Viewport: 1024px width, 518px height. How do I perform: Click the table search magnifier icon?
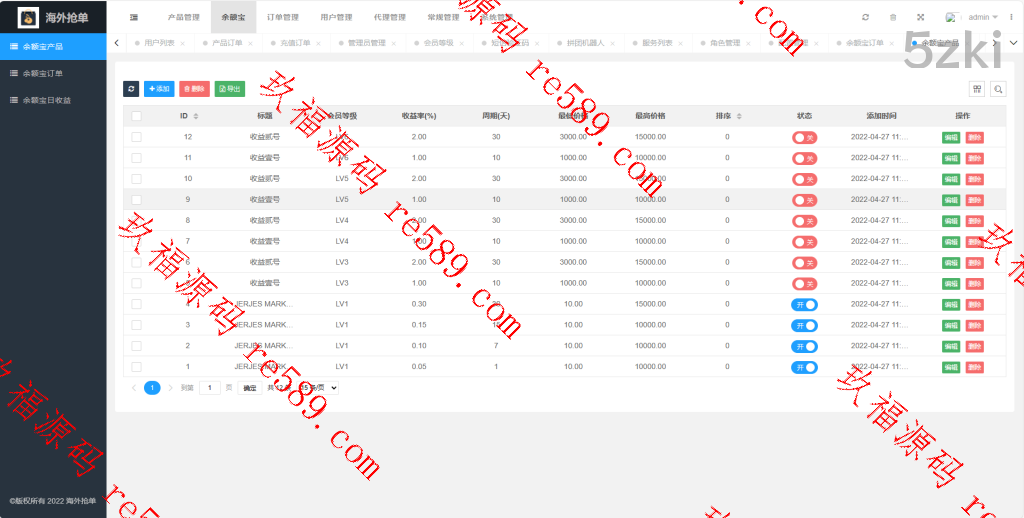click(997, 89)
